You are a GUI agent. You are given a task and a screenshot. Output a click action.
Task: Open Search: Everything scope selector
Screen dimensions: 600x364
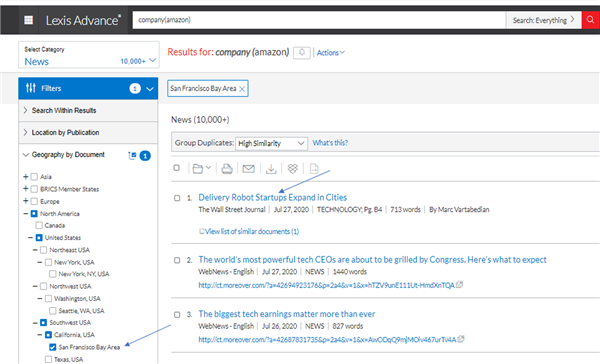543,20
